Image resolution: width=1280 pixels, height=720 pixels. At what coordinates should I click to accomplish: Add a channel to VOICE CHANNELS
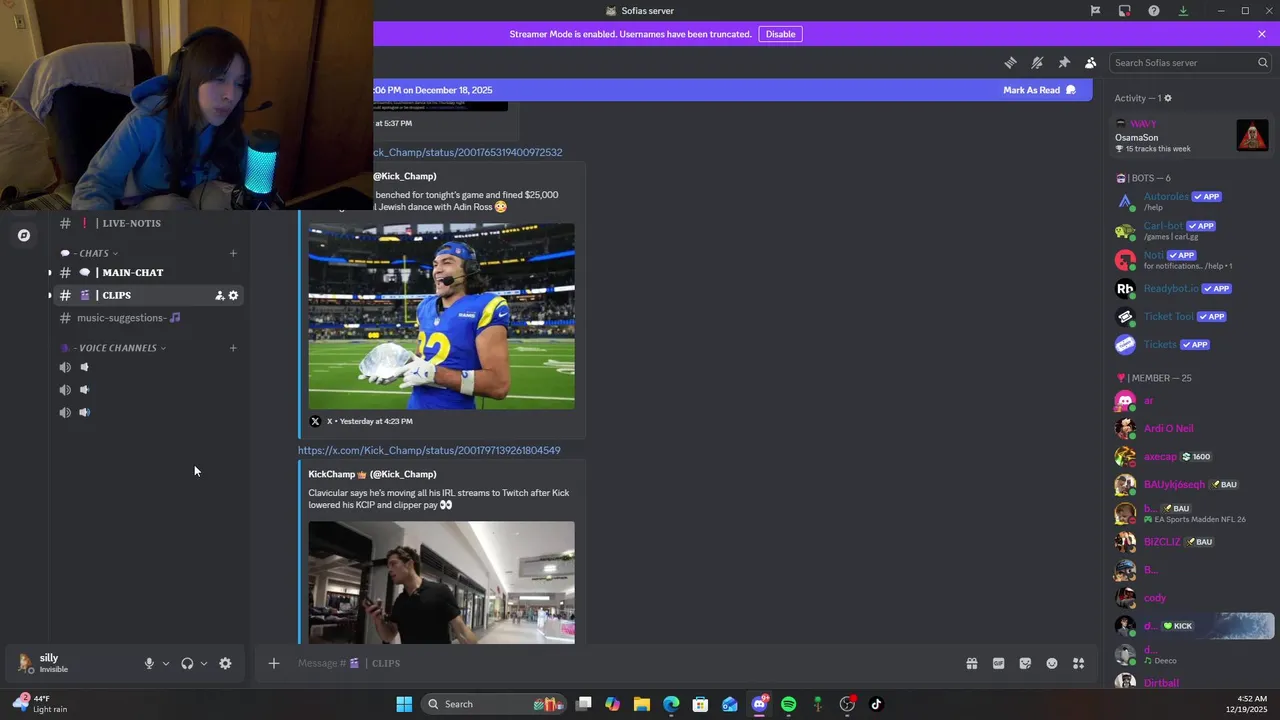[233, 348]
